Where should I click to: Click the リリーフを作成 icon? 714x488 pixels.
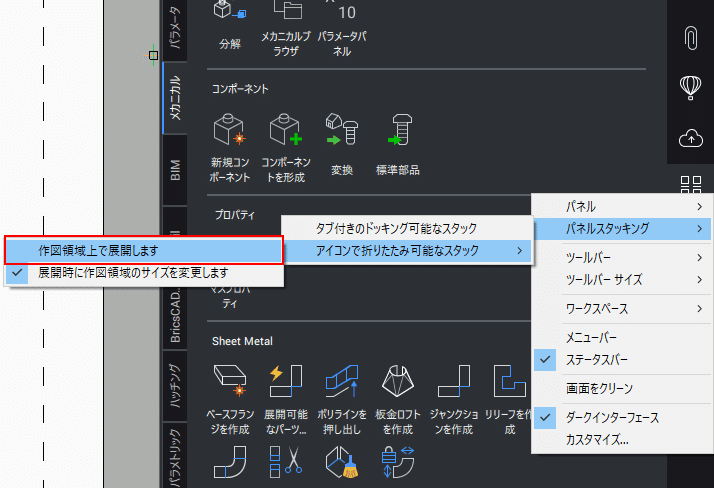[510, 380]
